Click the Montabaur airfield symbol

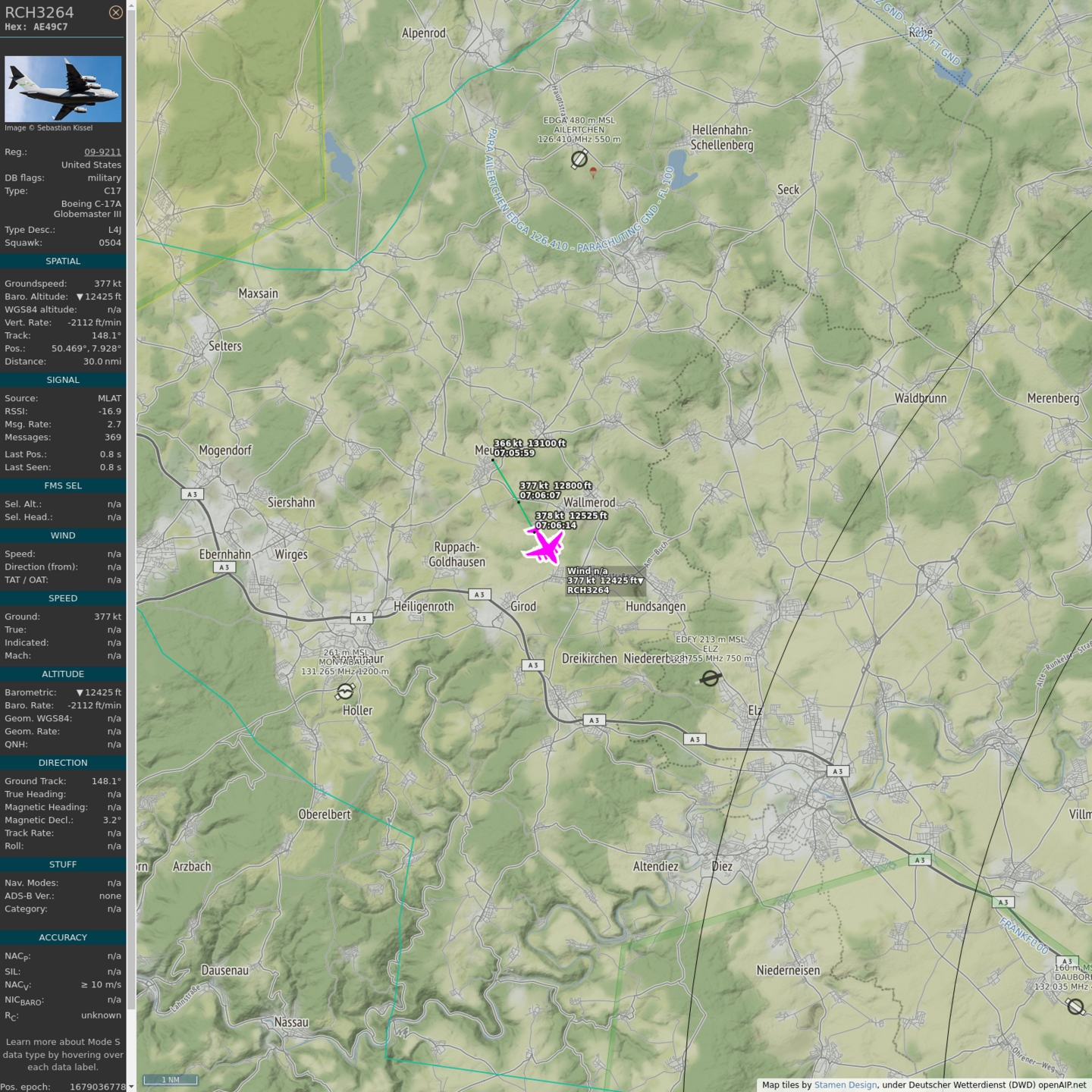pyautogui.click(x=345, y=691)
